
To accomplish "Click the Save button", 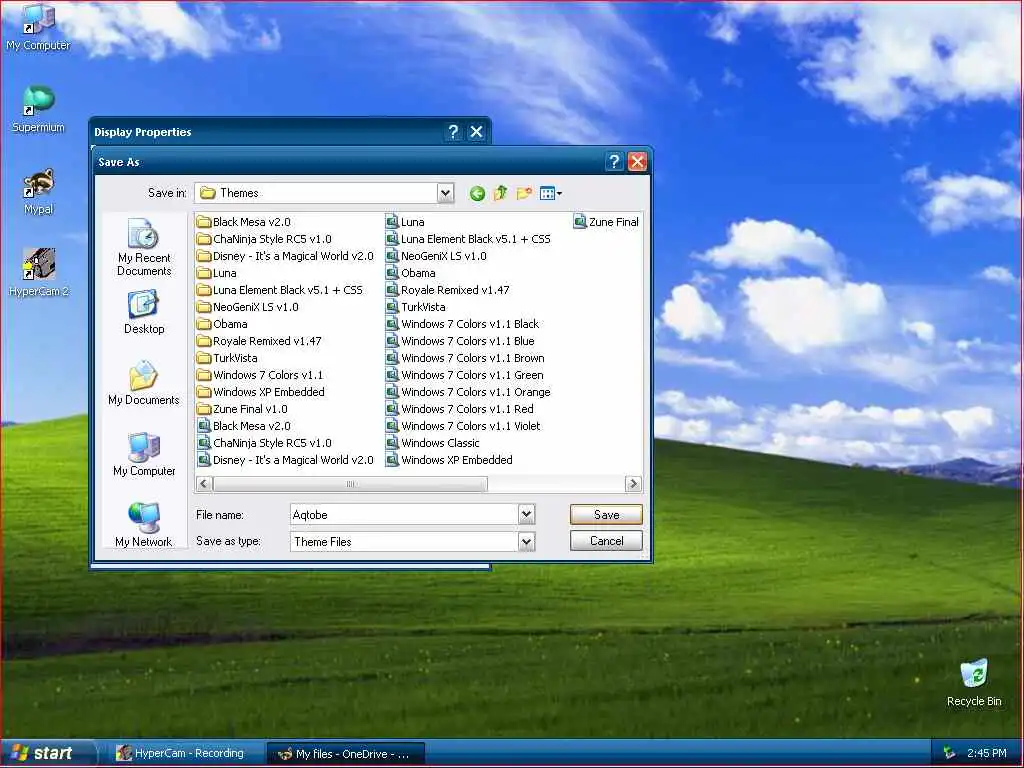I will click(606, 515).
